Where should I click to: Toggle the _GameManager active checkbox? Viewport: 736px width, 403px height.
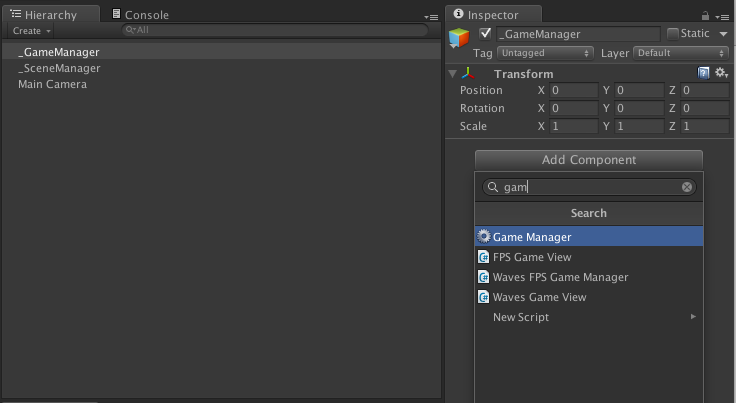(x=485, y=34)
